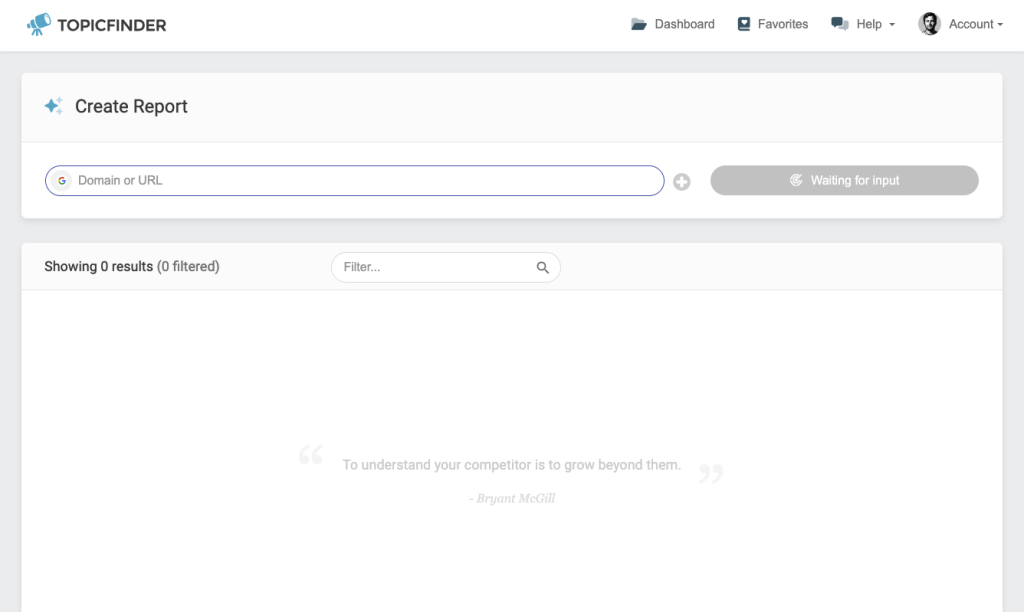This screenshot has height=612, width=1024.
Task: Click the account avatar picture
Action: click(x=929, y=24)
